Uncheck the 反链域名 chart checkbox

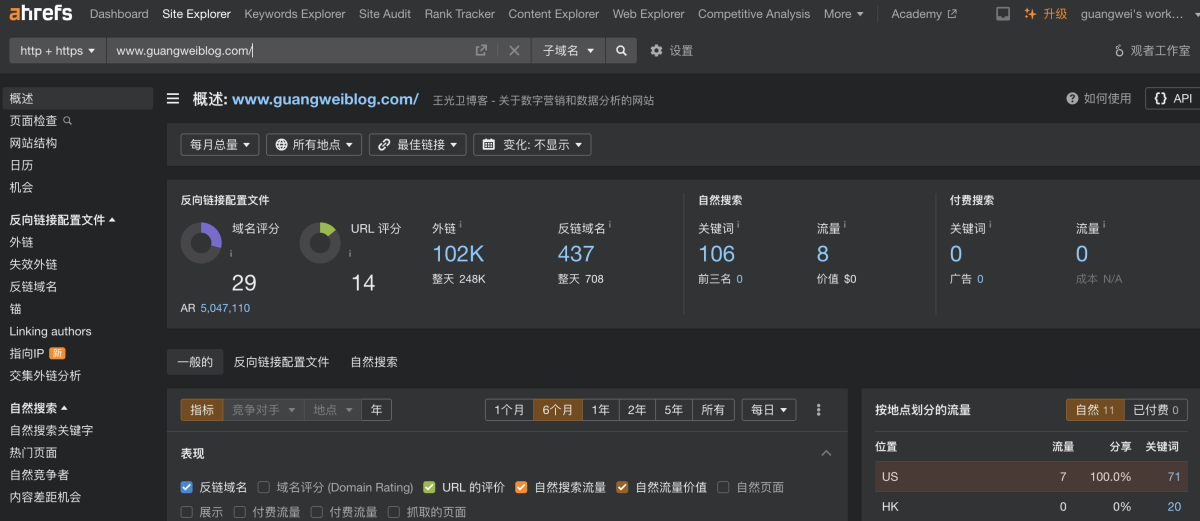[x=186, y=487]
